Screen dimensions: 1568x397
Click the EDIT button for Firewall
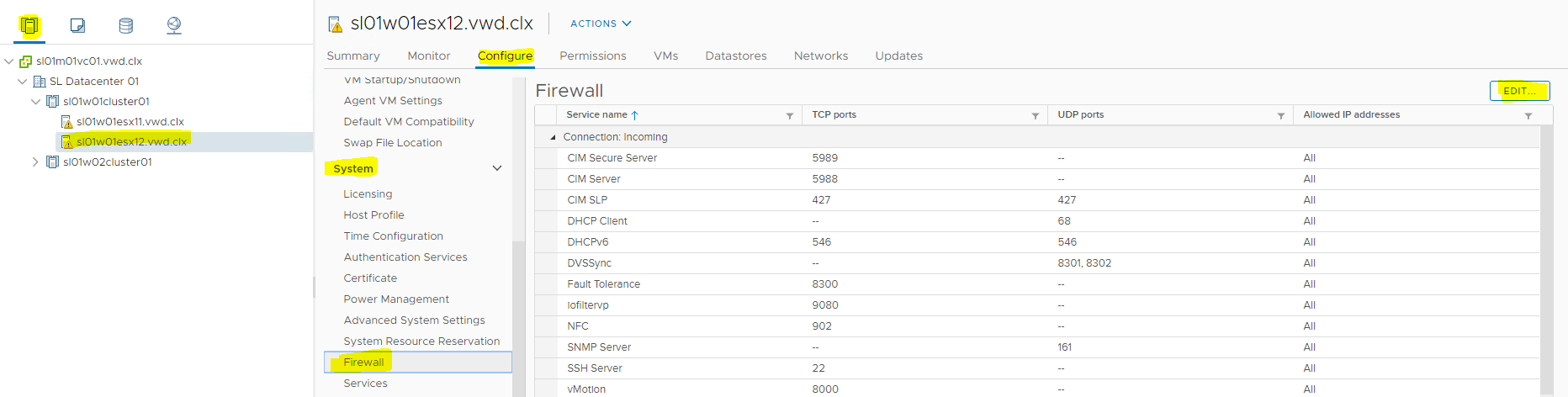[x=1519, y=91]
